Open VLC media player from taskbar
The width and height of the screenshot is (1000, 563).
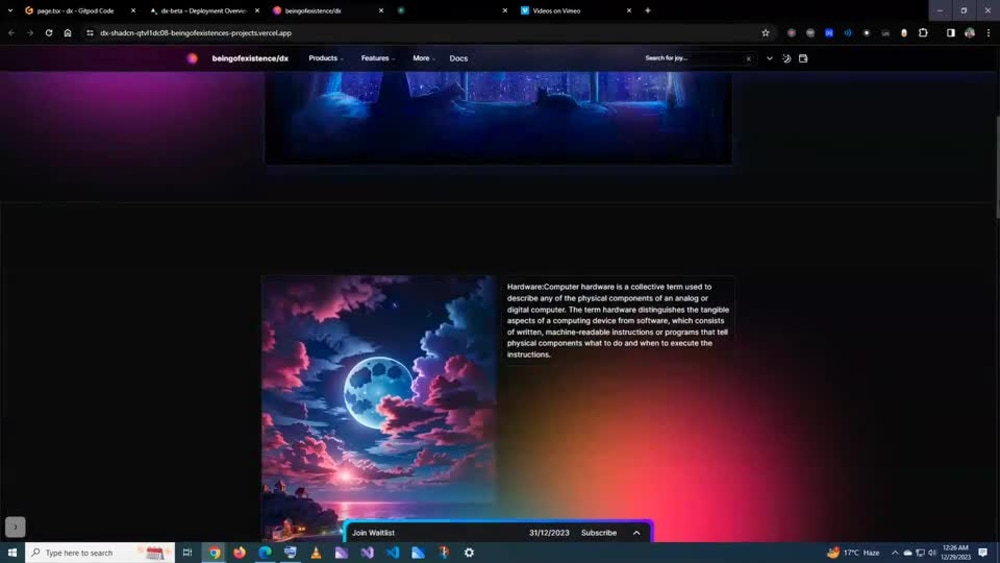pos(316,552)
